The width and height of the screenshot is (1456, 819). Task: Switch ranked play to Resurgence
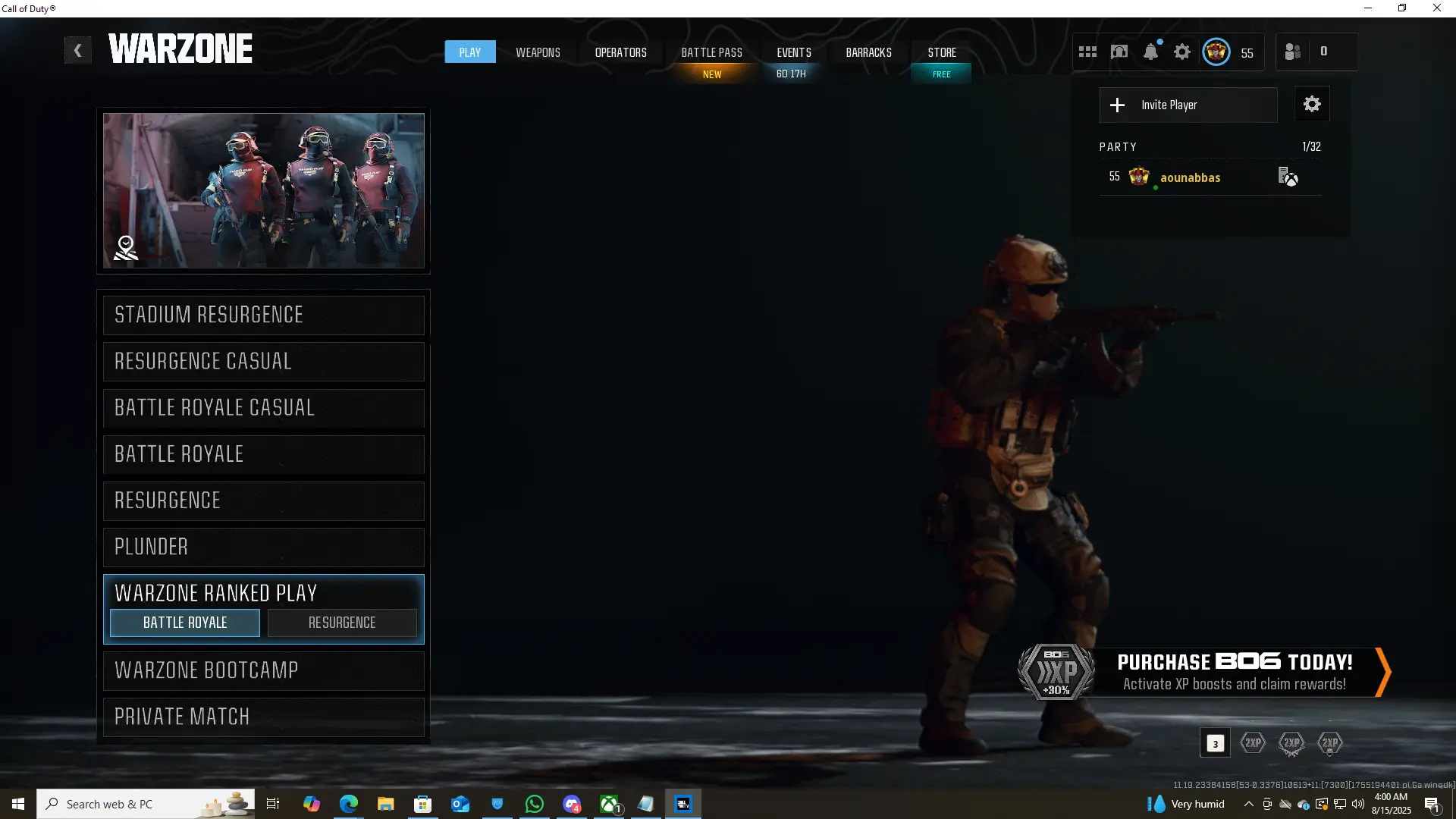[x=342, y=623]
